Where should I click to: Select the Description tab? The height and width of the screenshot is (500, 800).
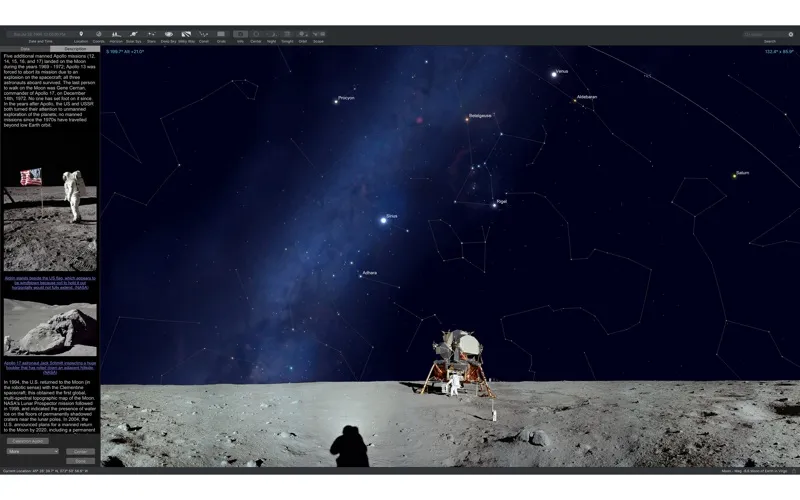(x=75, y=48)
